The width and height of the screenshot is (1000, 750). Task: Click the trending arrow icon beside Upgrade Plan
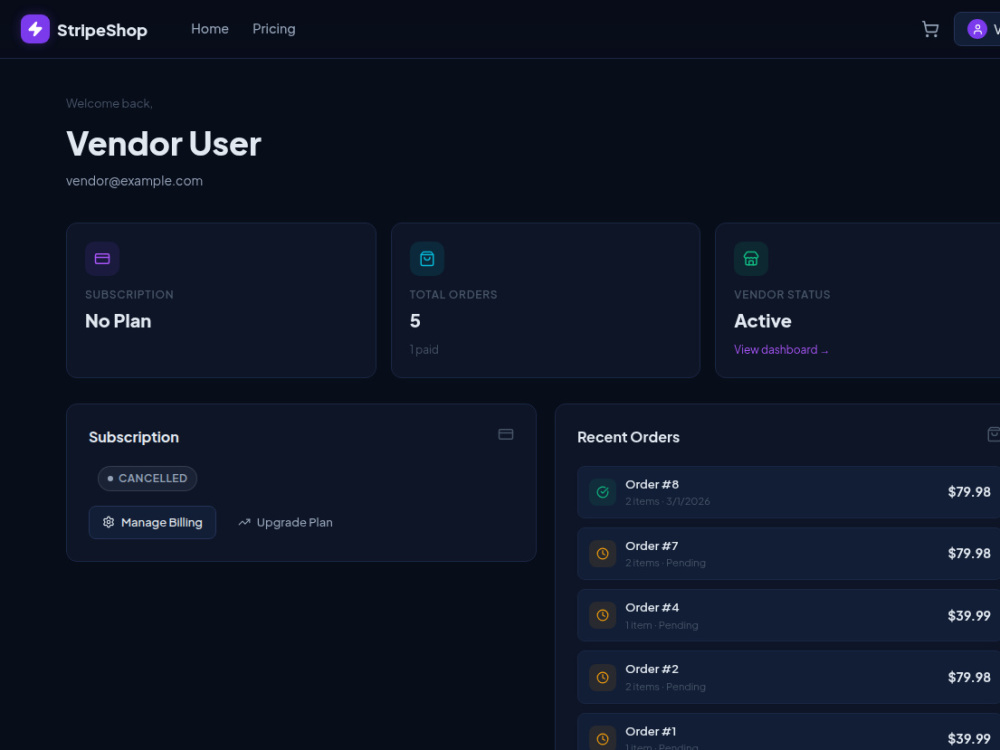pos(244,522)
